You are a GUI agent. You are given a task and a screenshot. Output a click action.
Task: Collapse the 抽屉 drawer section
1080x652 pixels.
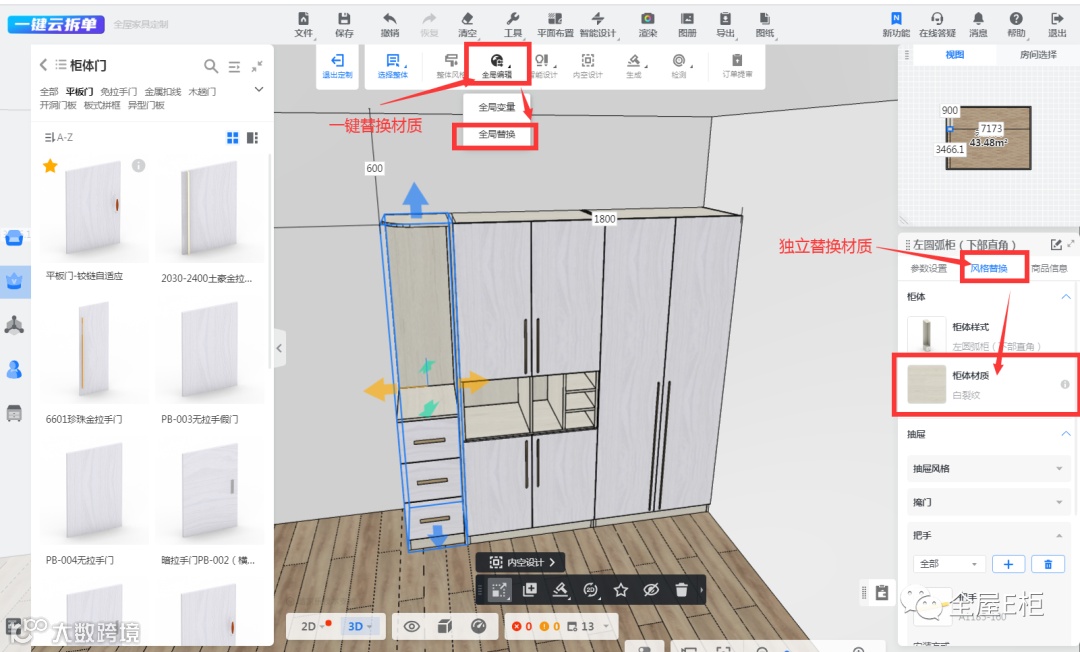point(1066,434)
